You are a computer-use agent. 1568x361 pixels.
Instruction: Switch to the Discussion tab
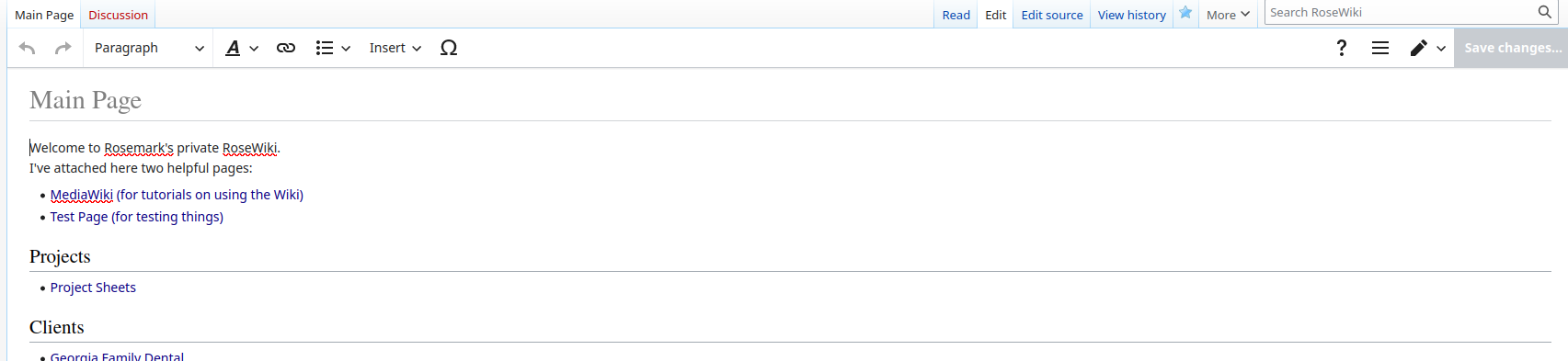pyautogui.click(x=118, y=15)
